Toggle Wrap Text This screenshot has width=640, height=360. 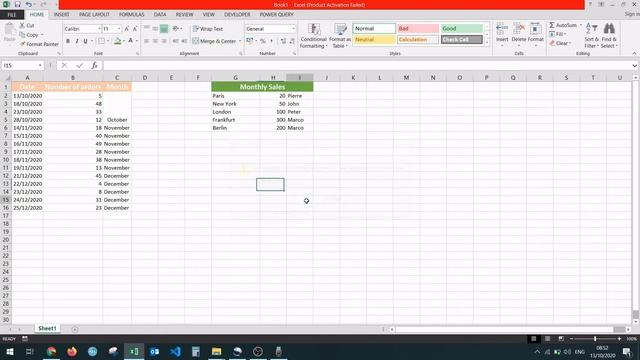[208, 29]
